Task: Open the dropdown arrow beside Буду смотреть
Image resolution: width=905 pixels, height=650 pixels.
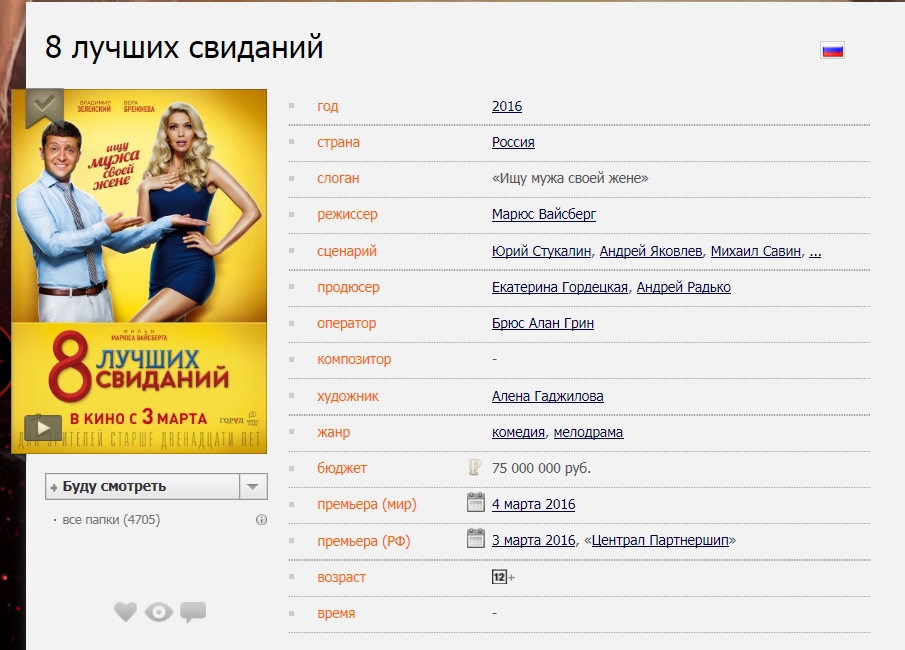Action: pos(253,486)
